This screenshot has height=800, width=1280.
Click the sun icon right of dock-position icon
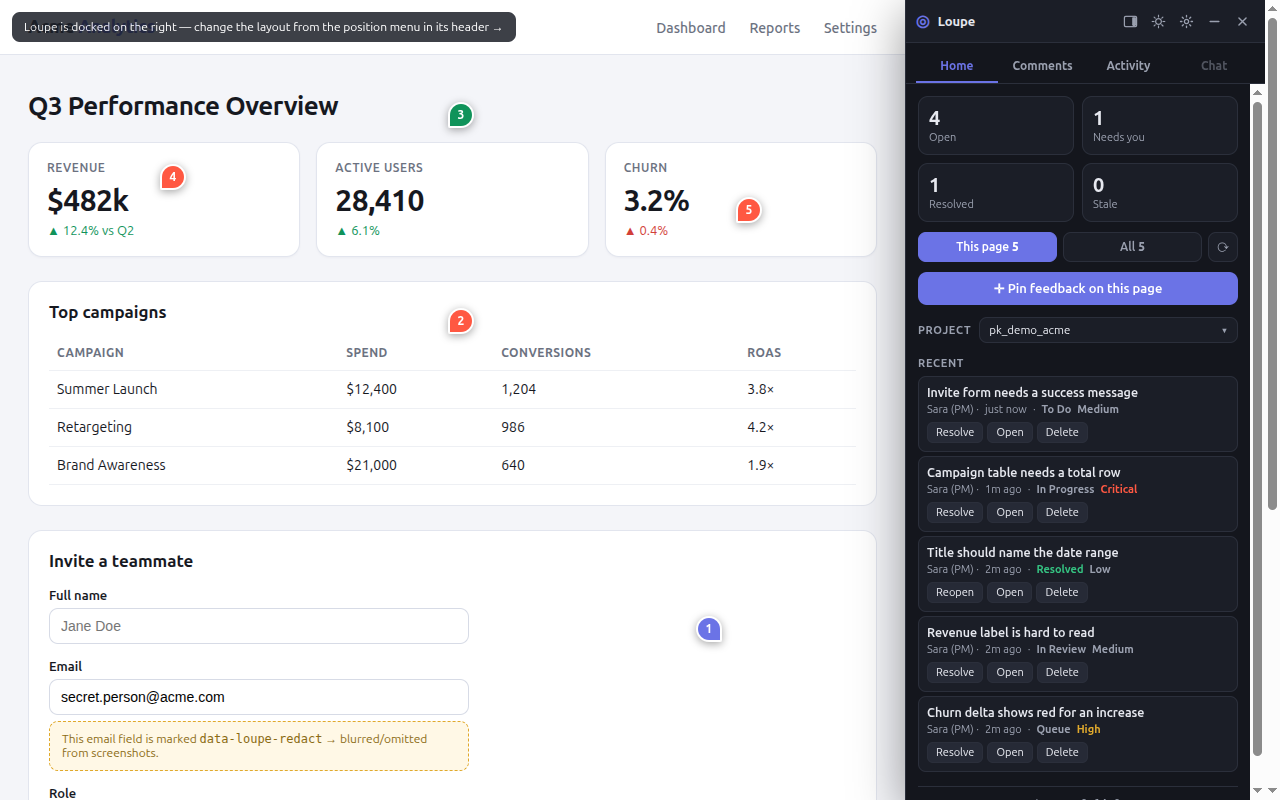(x=1158, y=21)
